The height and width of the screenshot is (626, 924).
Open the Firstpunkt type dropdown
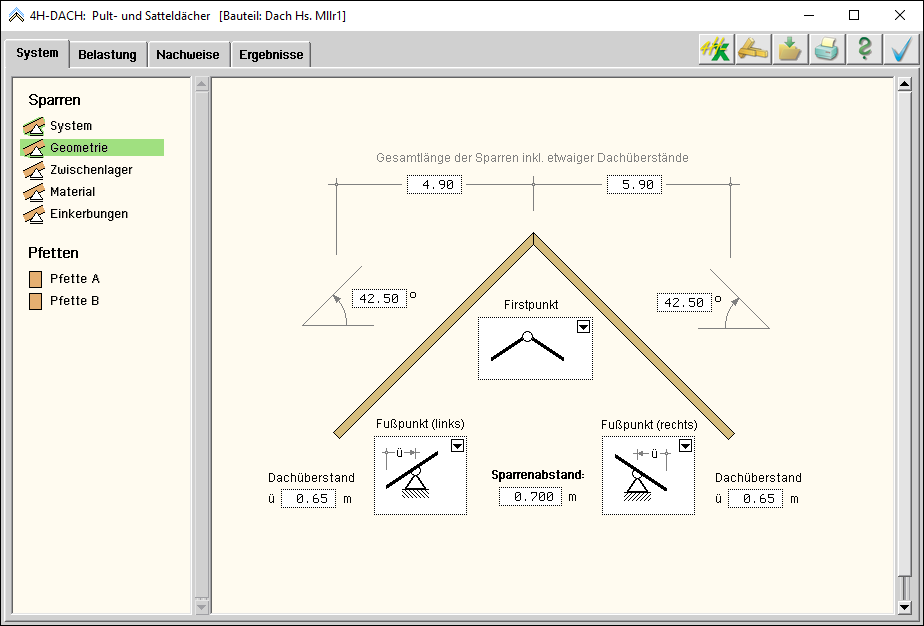pos(583,327)
